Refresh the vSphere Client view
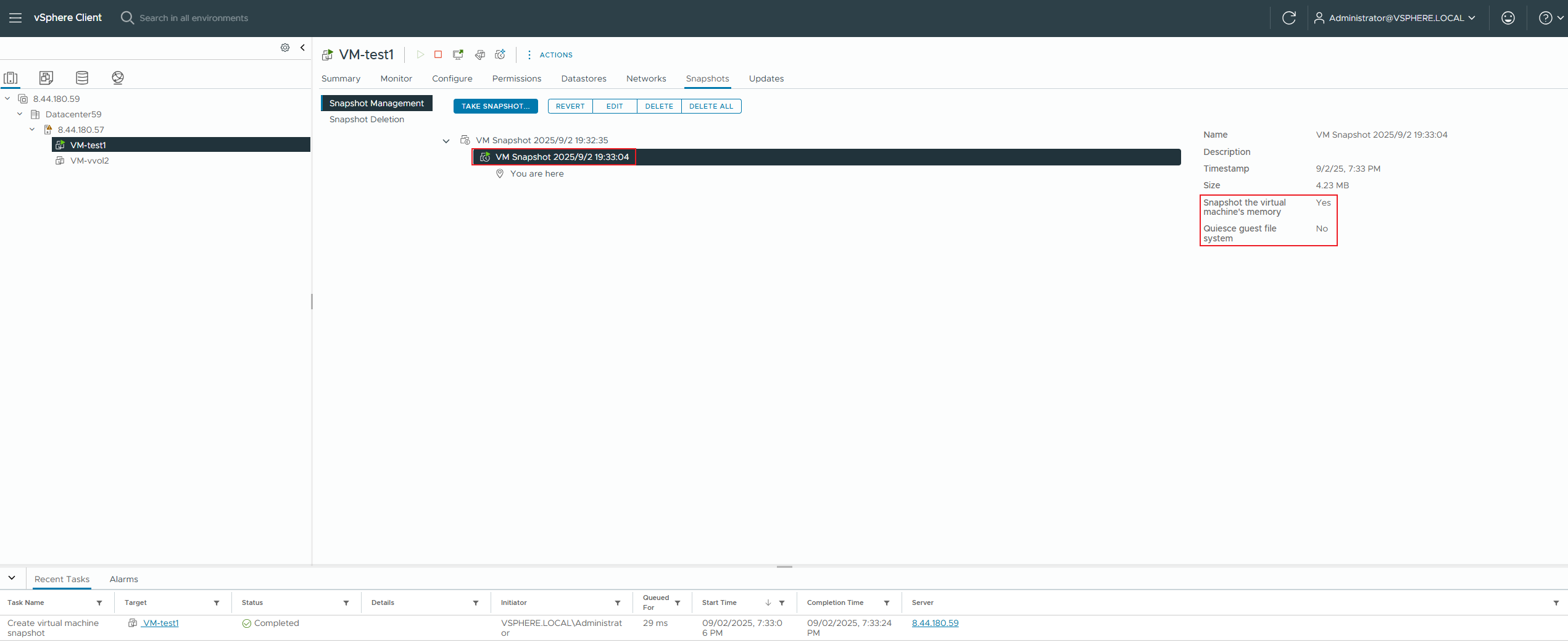Viewport: 1568px width, 642px height. click(x=1288, y=18)
